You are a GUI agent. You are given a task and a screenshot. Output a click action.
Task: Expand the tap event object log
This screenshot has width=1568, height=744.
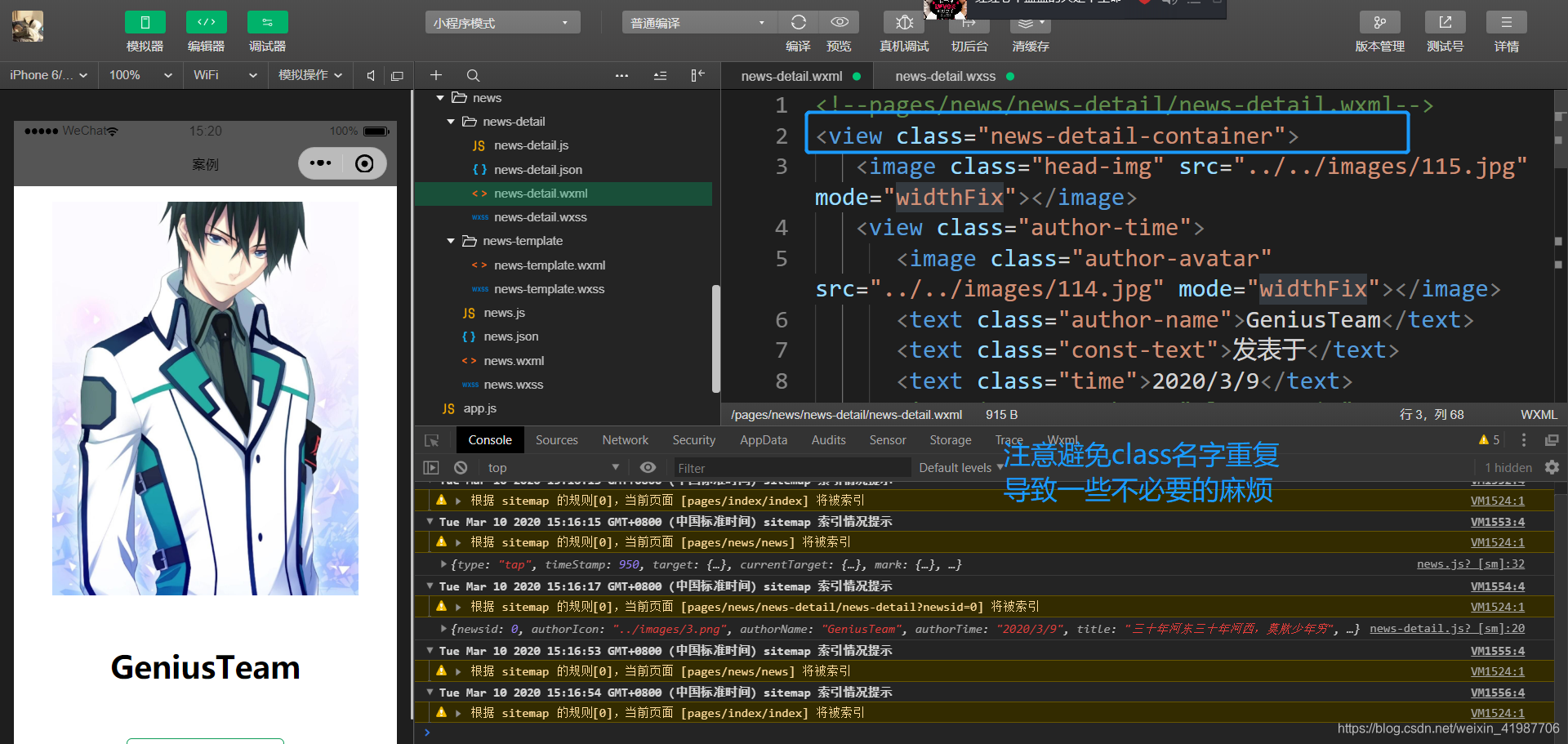[443, 564]
